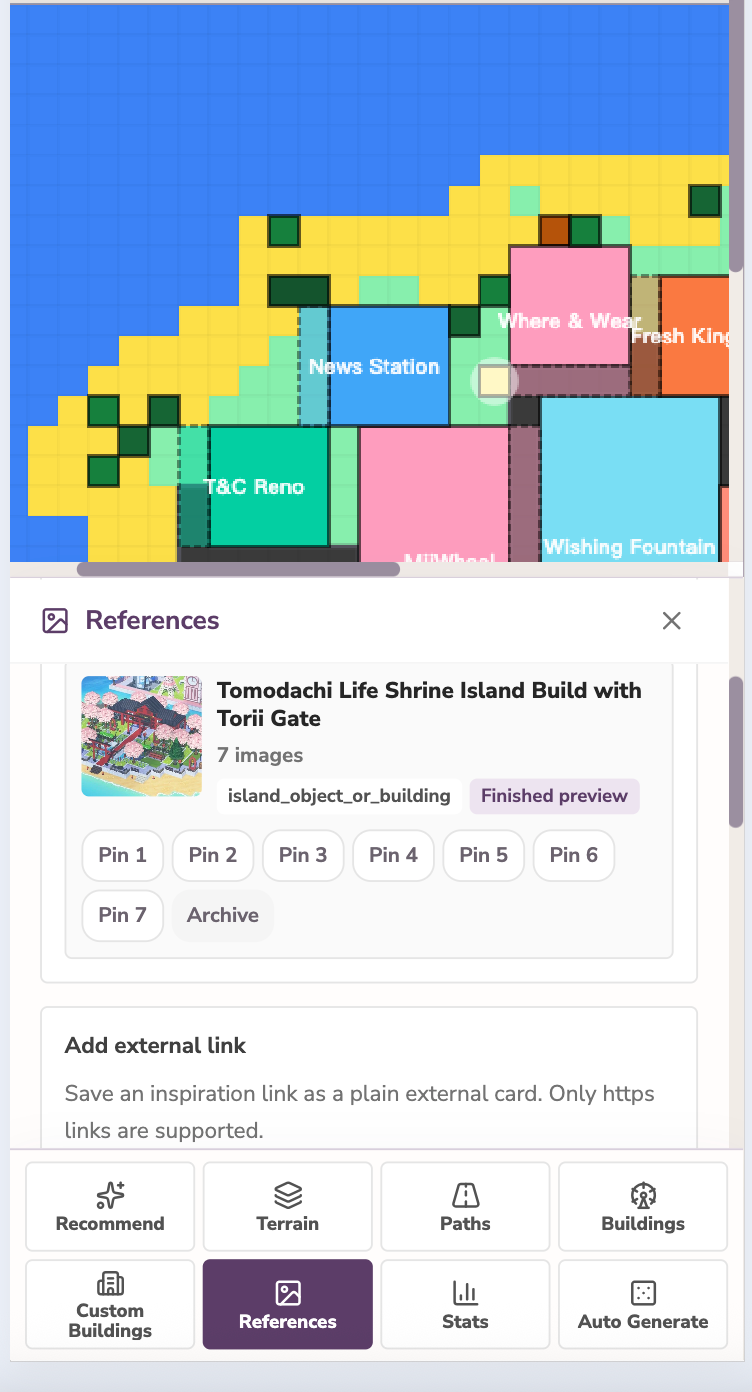The image size is (752, 1392).
Task: Click the Pin 1 button
Action: [x=123, y=855]
